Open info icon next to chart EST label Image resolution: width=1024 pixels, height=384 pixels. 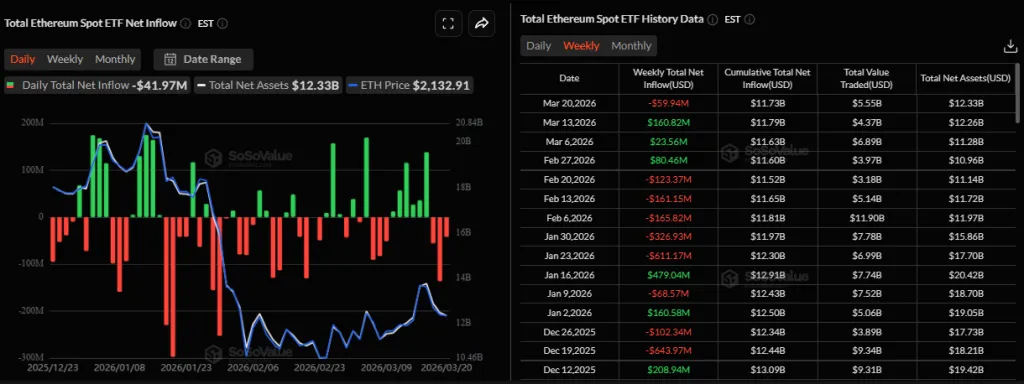point(223,24)
